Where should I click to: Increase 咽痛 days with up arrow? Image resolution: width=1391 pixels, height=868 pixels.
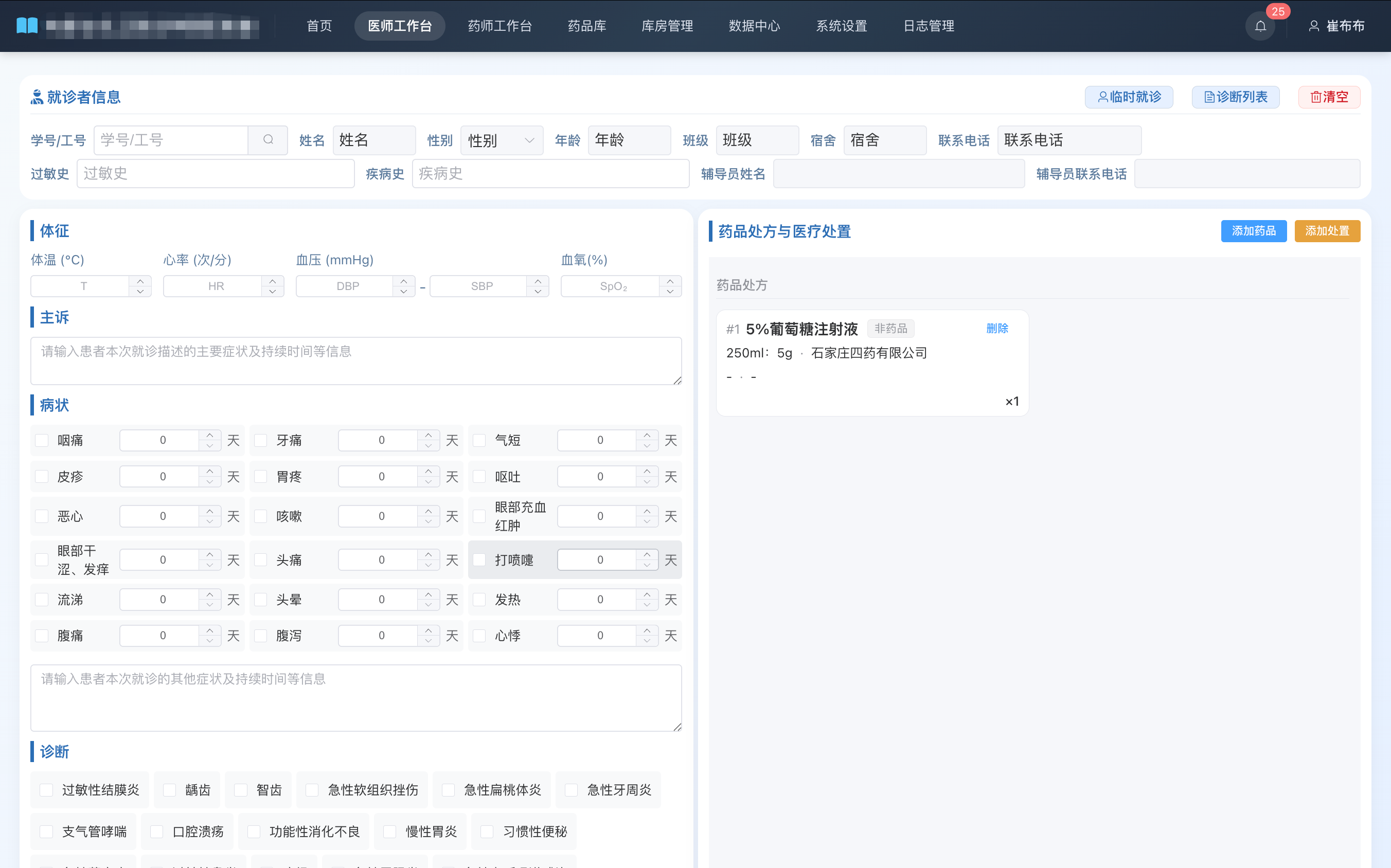coord(210,435)
